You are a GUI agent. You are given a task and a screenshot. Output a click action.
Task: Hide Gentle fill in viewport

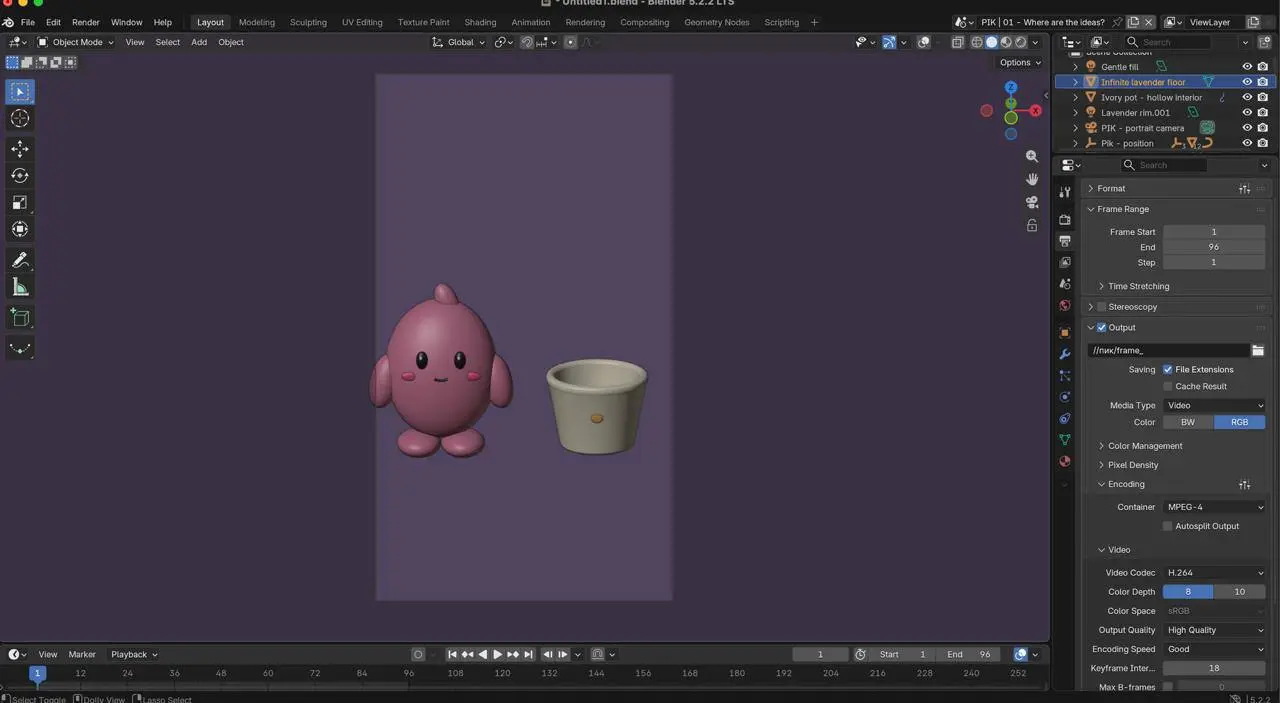coord(1247,67)
